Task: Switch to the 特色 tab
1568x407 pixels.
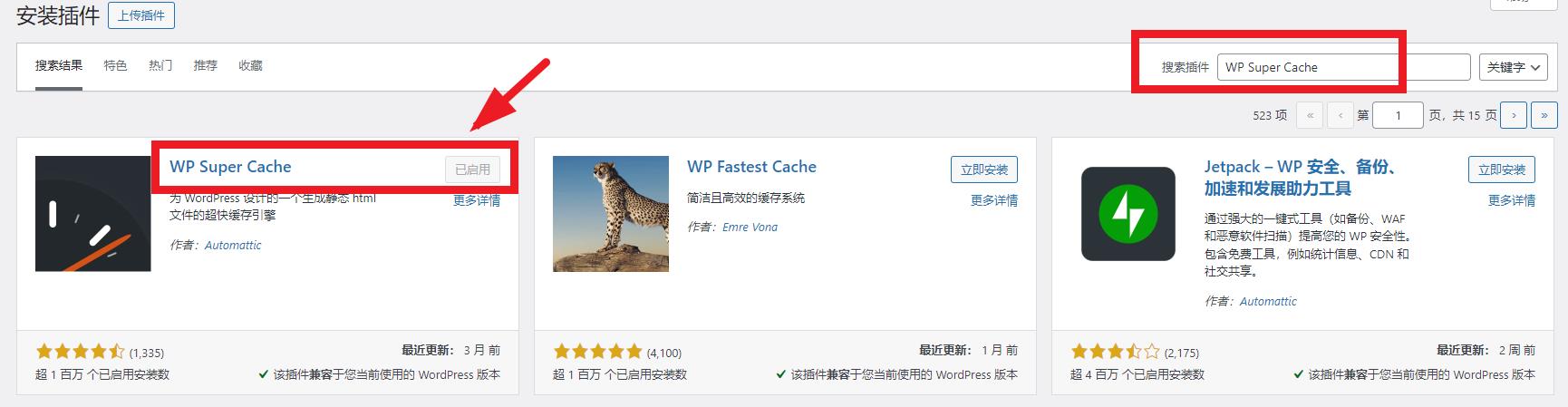Action: (115, 65)
